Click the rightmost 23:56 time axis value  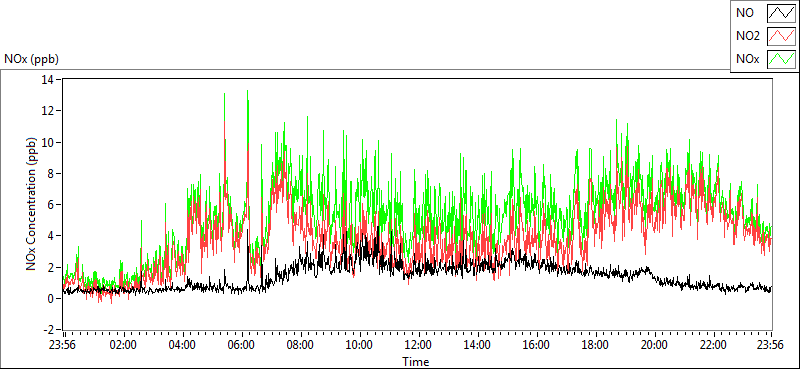771,345
